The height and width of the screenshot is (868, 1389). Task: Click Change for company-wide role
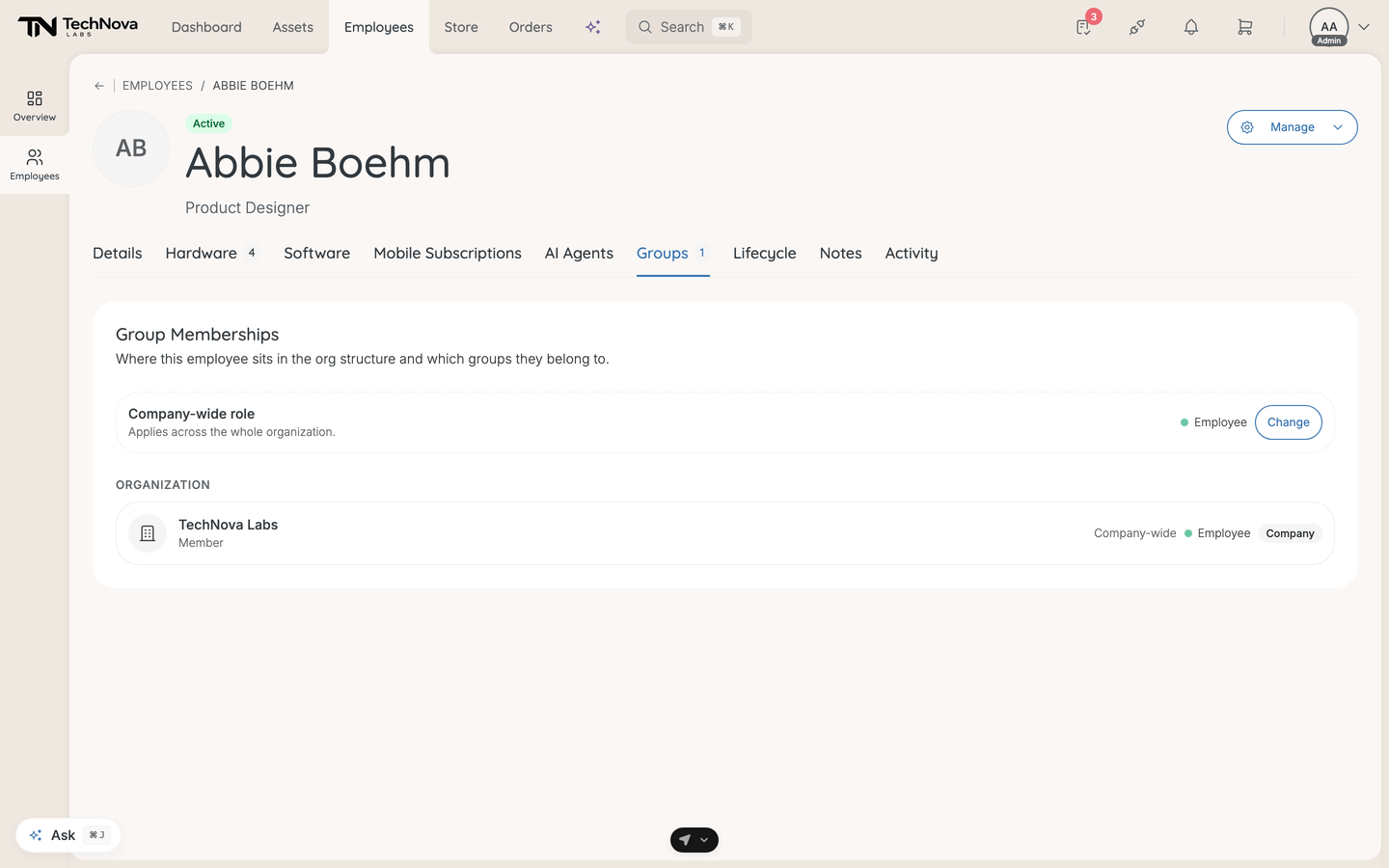(1289, 422)
